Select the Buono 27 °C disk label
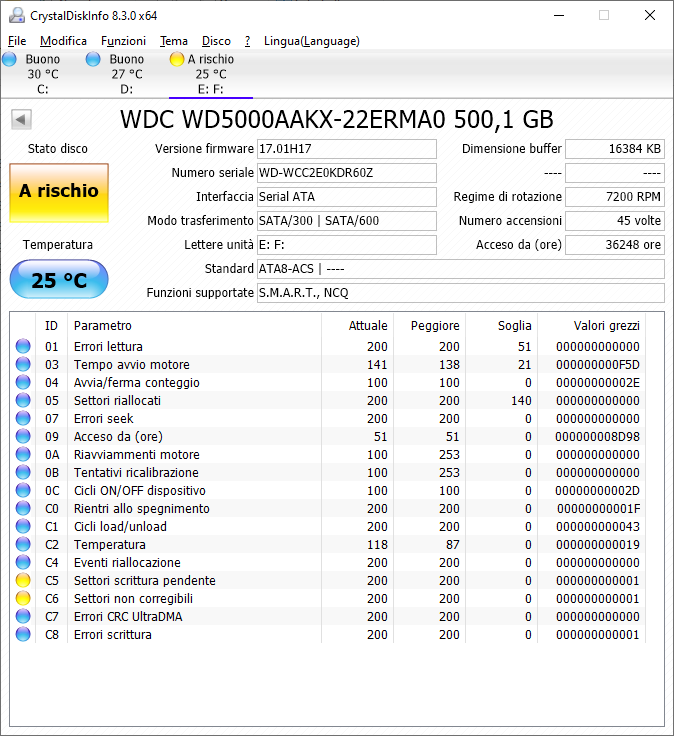This screenshot has width=674, height=736. click(127, 74)
